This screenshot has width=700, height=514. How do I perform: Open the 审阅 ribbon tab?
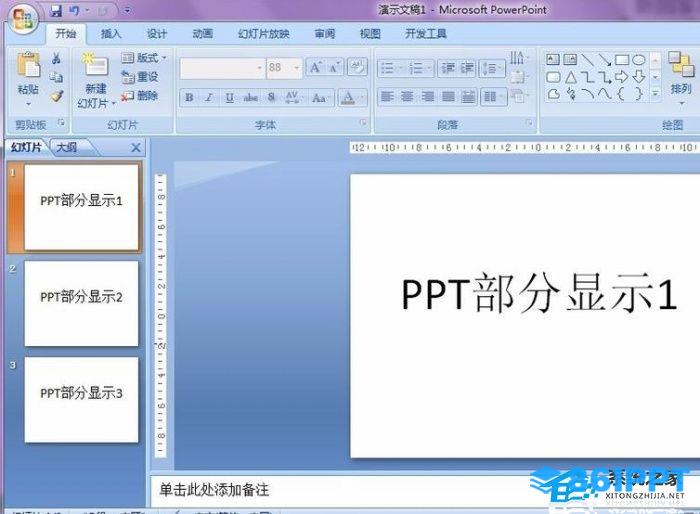(325, 33)
